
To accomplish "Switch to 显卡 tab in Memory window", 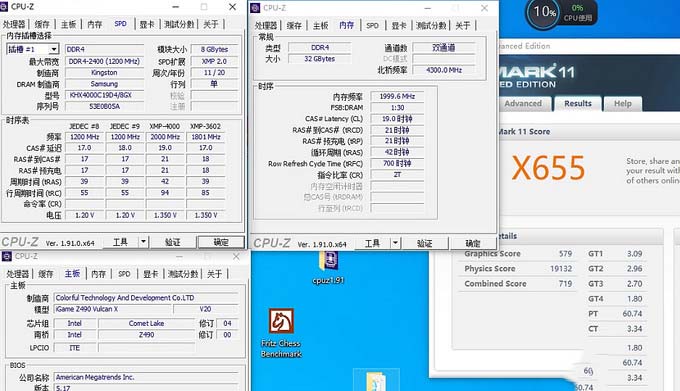I will coord(399,26).
